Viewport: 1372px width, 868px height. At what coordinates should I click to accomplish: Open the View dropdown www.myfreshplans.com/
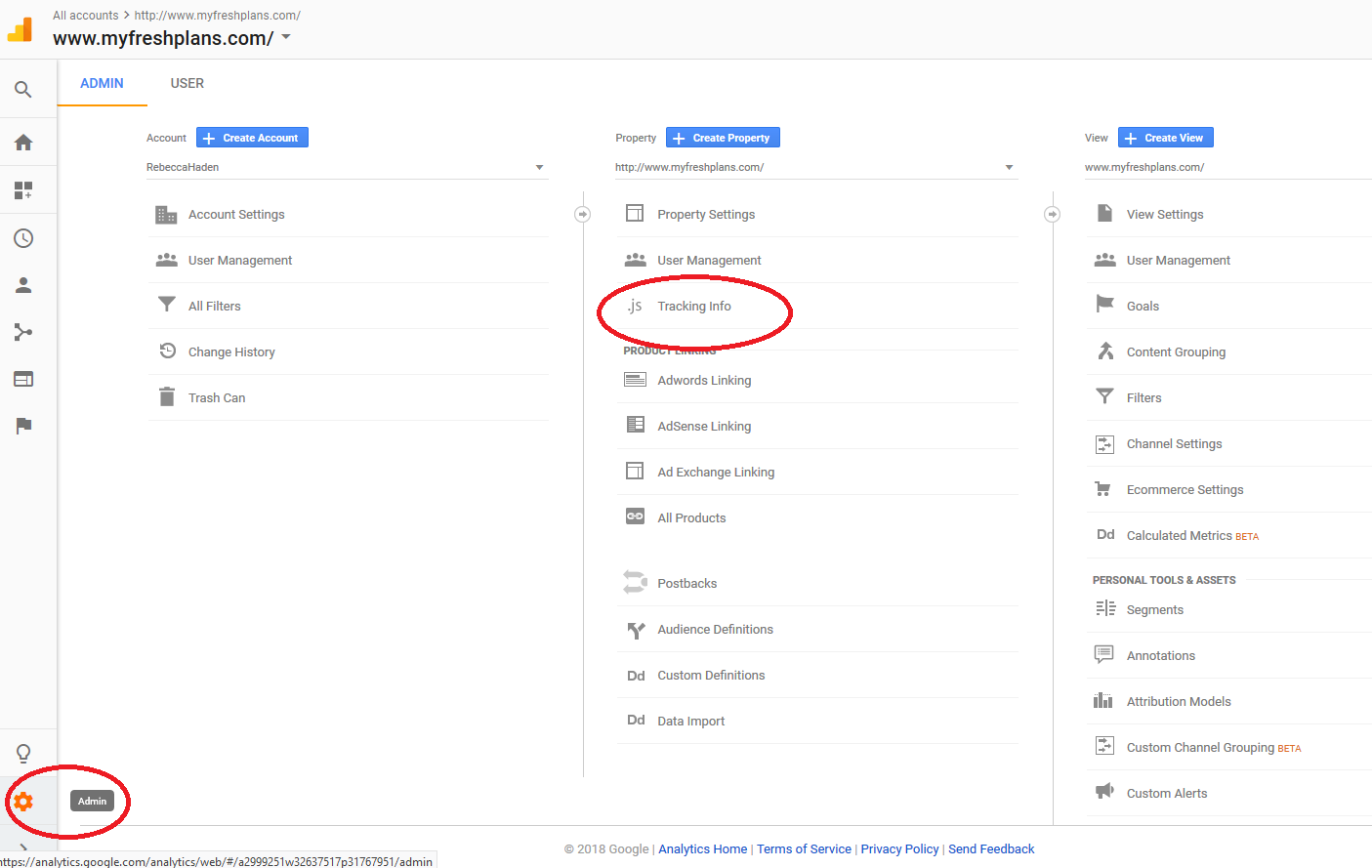click(1227, 167)
